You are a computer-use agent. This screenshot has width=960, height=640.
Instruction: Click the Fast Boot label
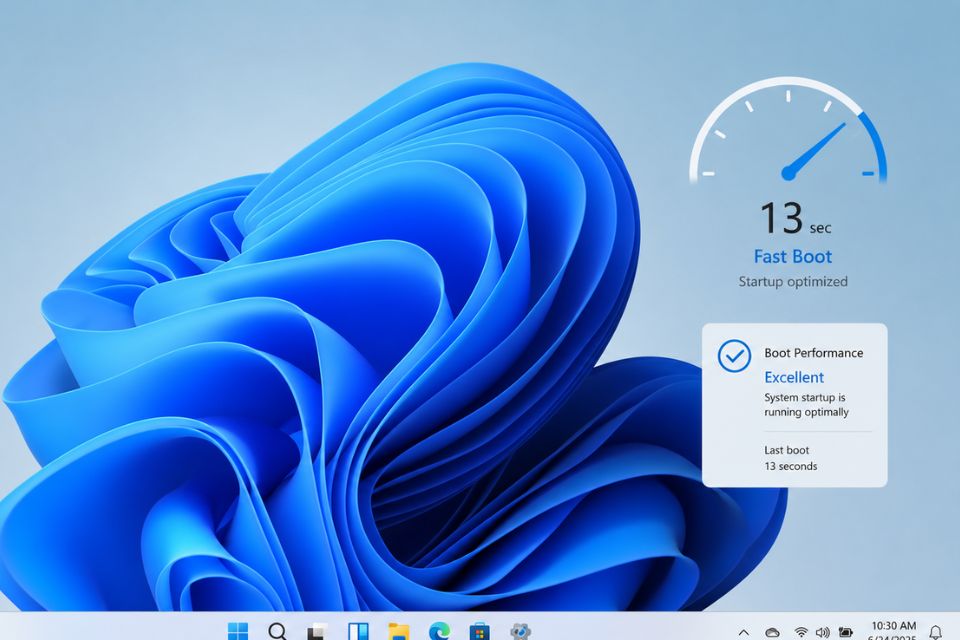point(793,257)
